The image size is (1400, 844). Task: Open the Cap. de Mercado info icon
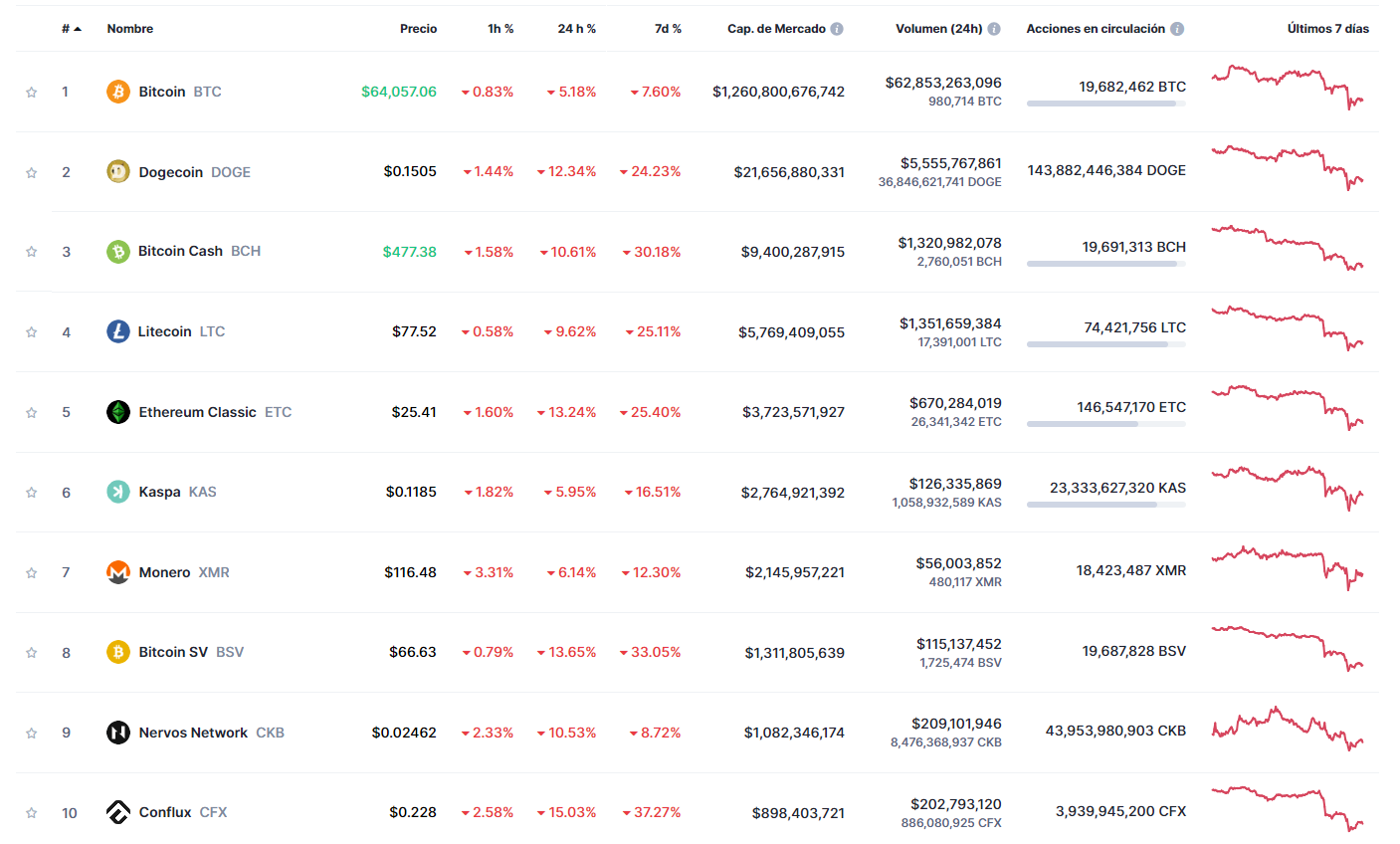coord(837,29)
